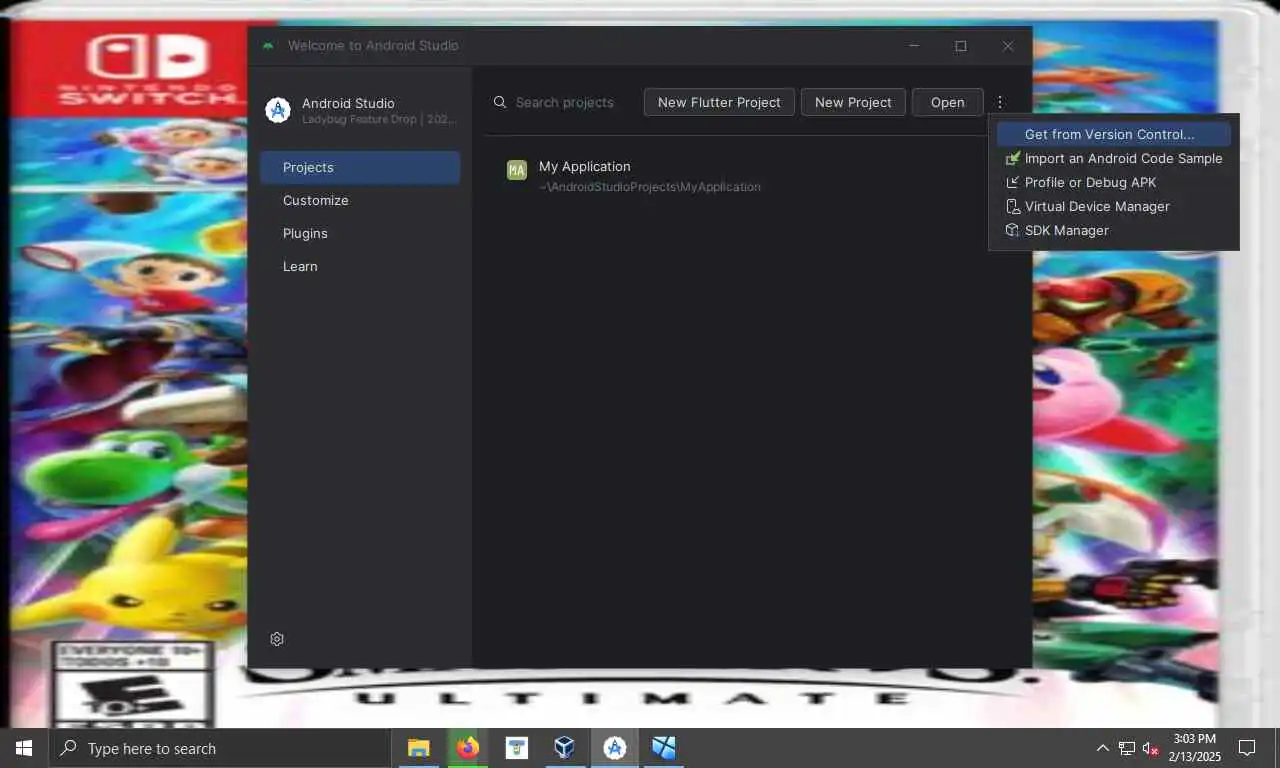
Task: Show hidden system tray icons
Action: point(1102,748)
